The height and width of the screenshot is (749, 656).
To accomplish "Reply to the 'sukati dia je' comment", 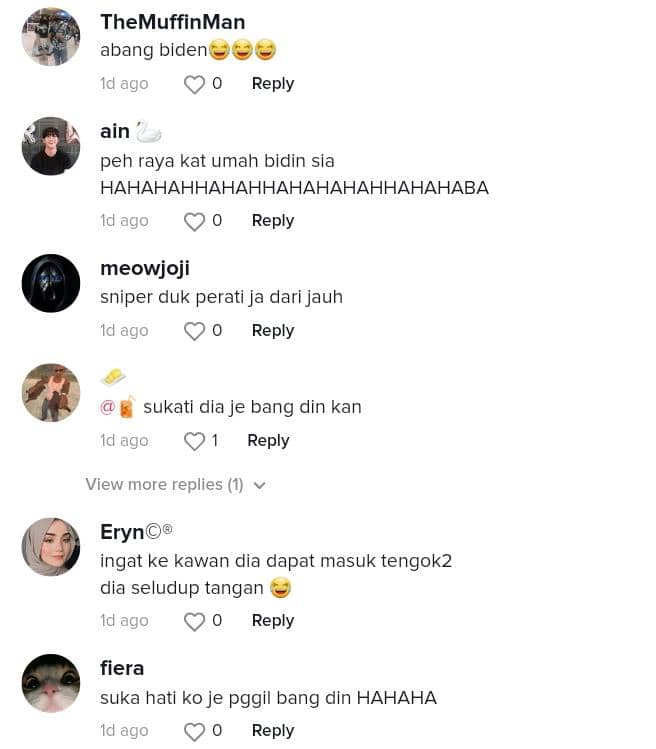I will 268,440.
